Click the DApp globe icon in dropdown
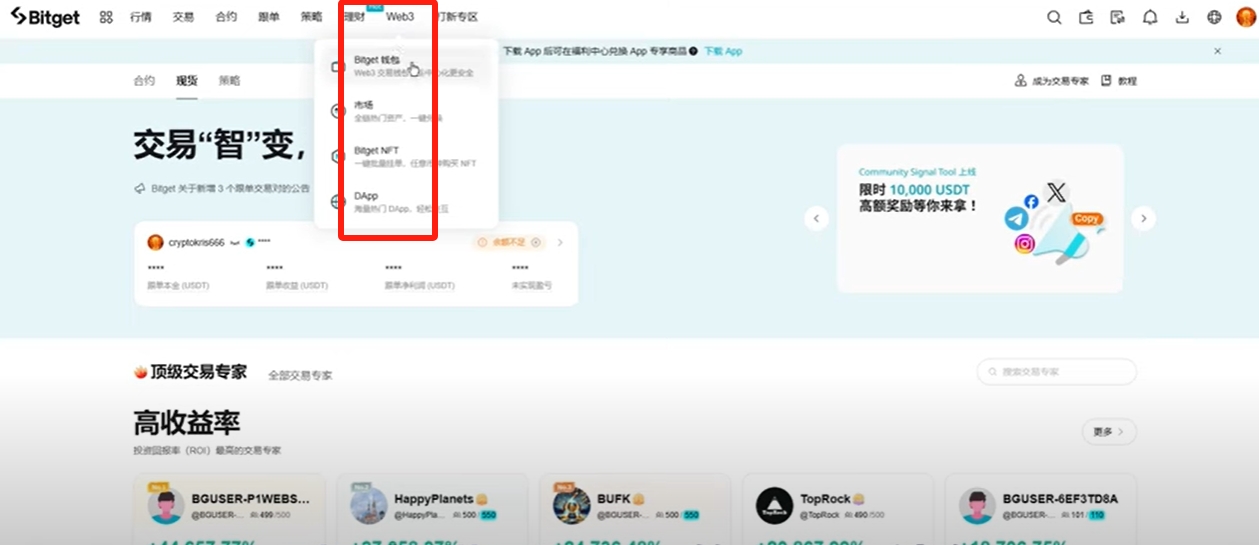The height and width of the screenshot is (545, 1259). pos(337,202)
